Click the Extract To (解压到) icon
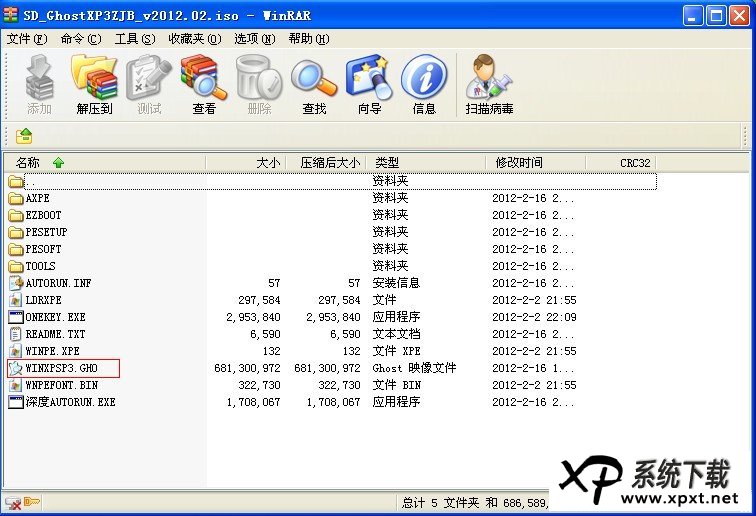Image resolution: width=756 pixels, height=516 pixels. [x=94, y=85]
